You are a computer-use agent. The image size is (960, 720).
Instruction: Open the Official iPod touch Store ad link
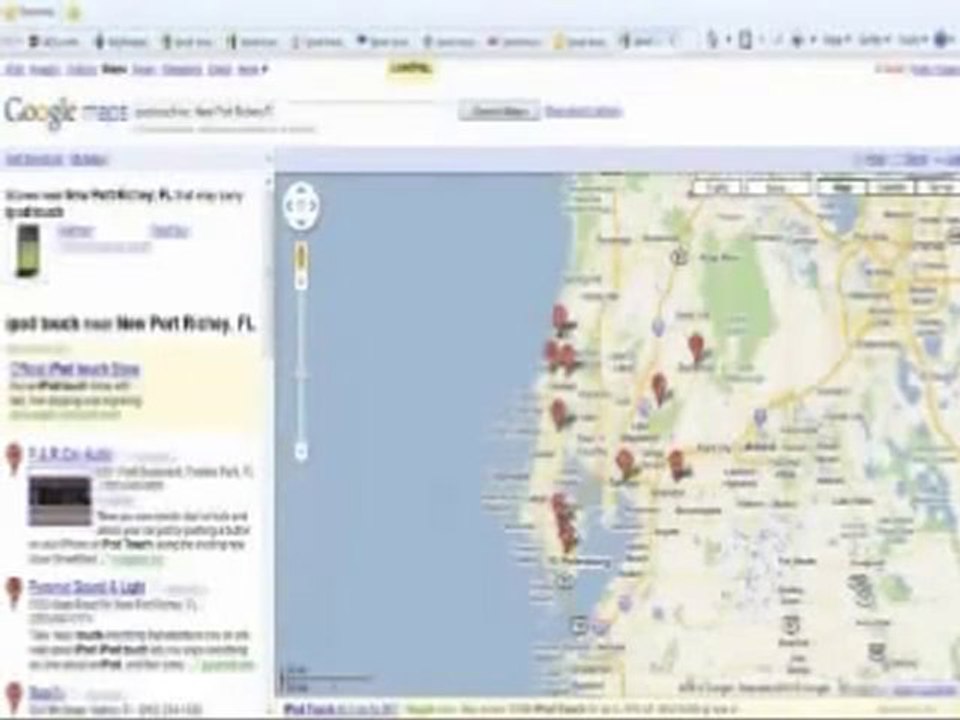pyautogui.click(x=75, y=369)
